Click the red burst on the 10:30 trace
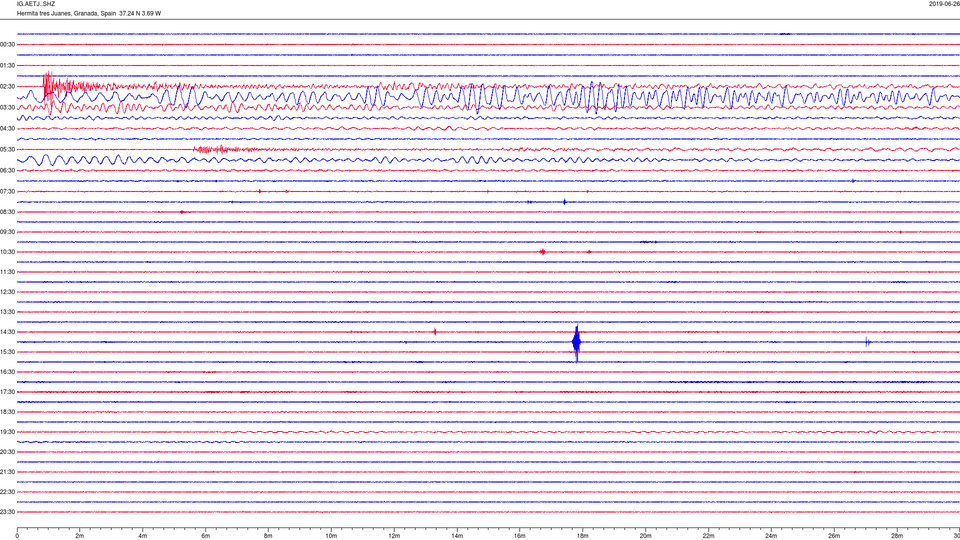 pyautogui.click(x=542, y=252)
